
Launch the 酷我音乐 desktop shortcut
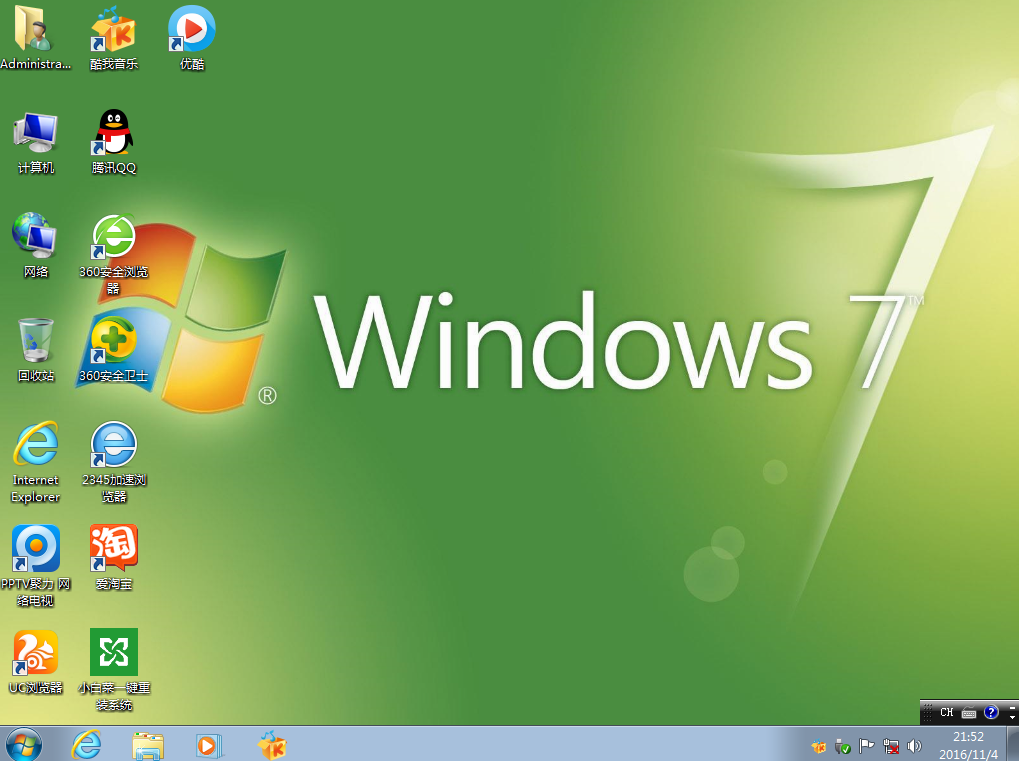pos(114,37)
